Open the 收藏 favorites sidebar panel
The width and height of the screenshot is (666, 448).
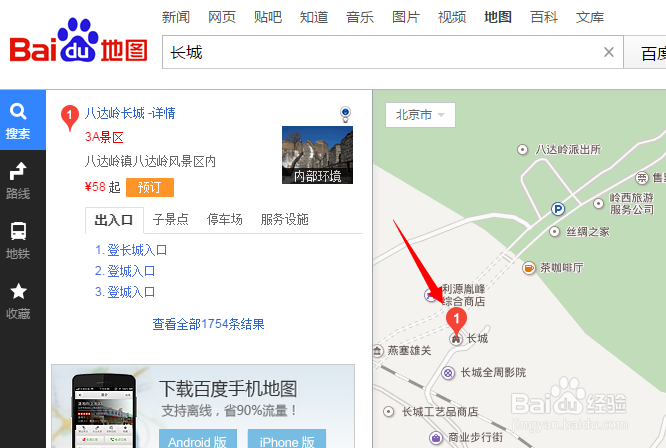(18, 301)
